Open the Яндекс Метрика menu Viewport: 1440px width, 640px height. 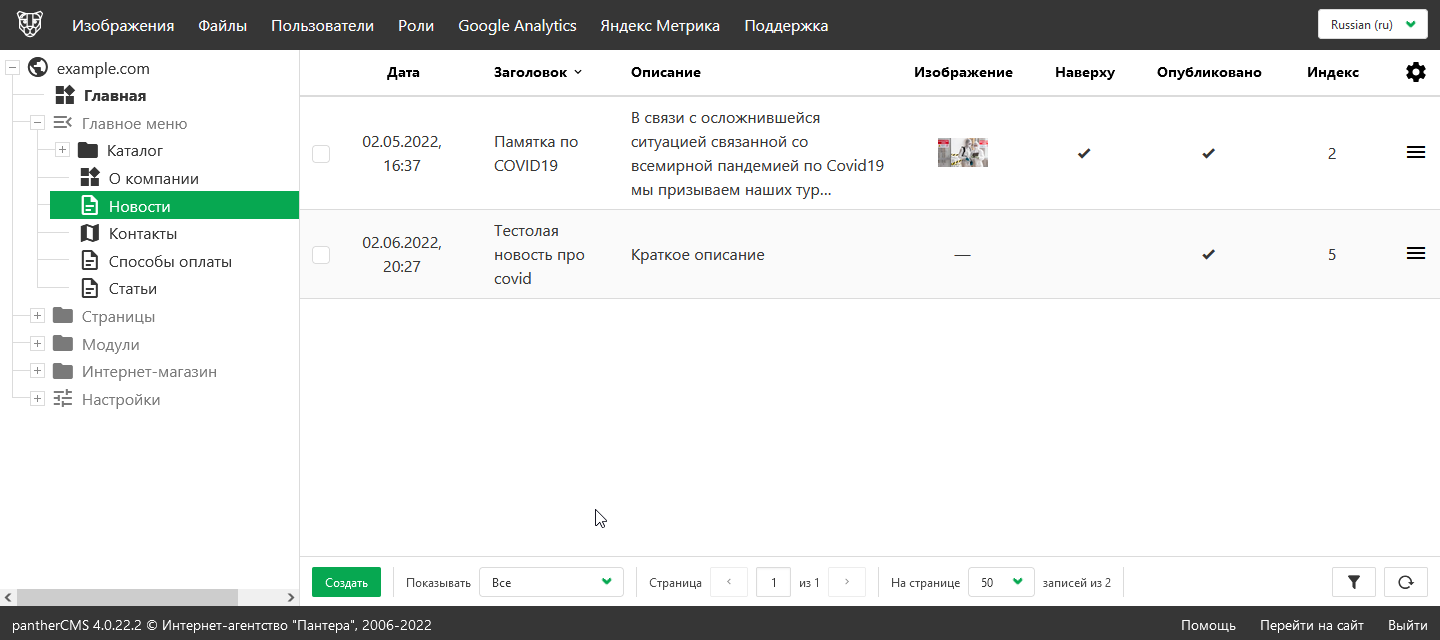tap(659, 26)
